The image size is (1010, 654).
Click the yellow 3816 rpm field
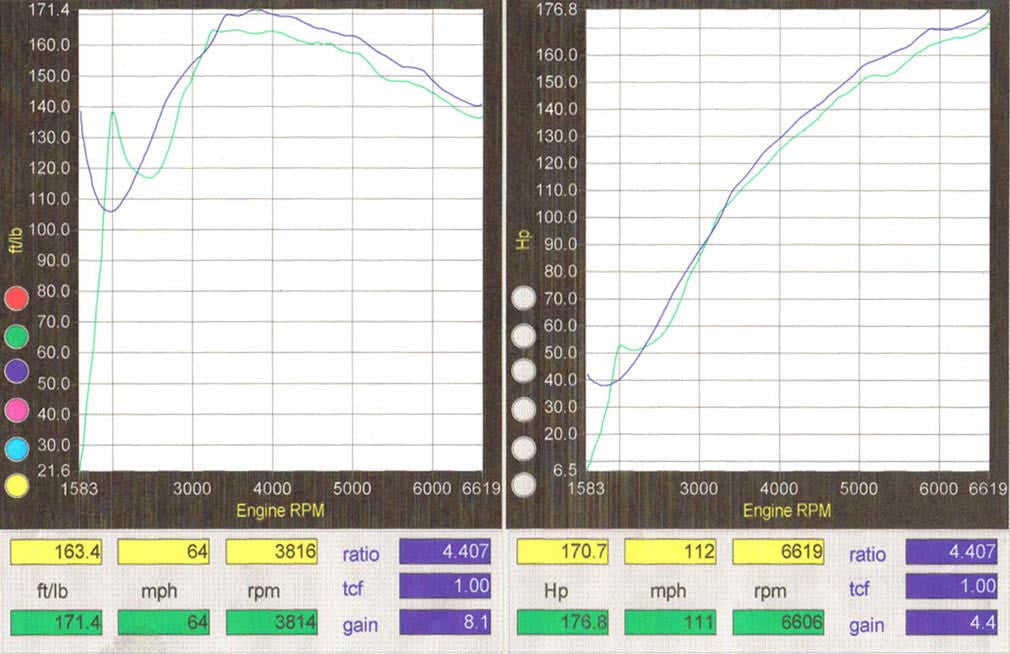272,553
